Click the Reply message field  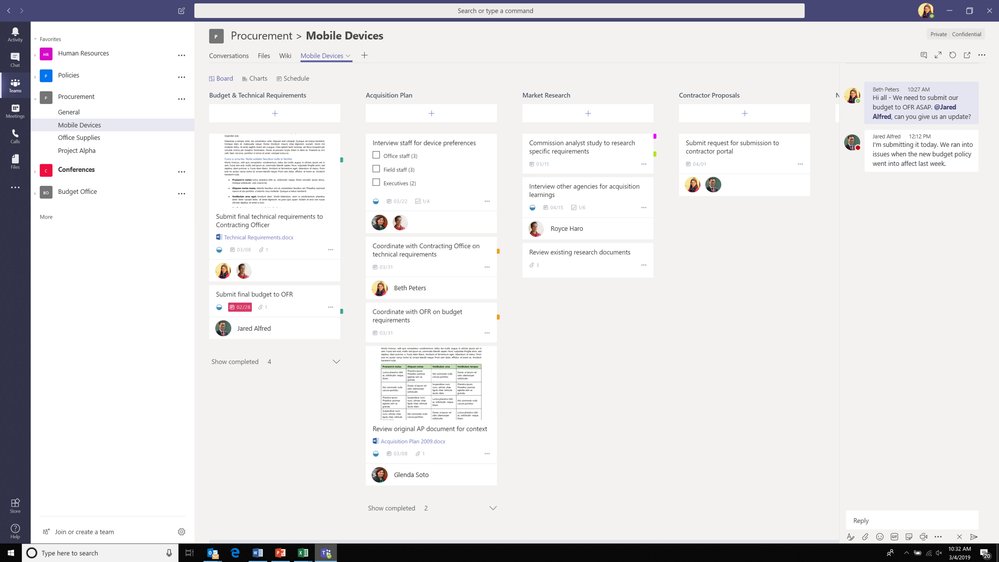(x=912, y=520)
